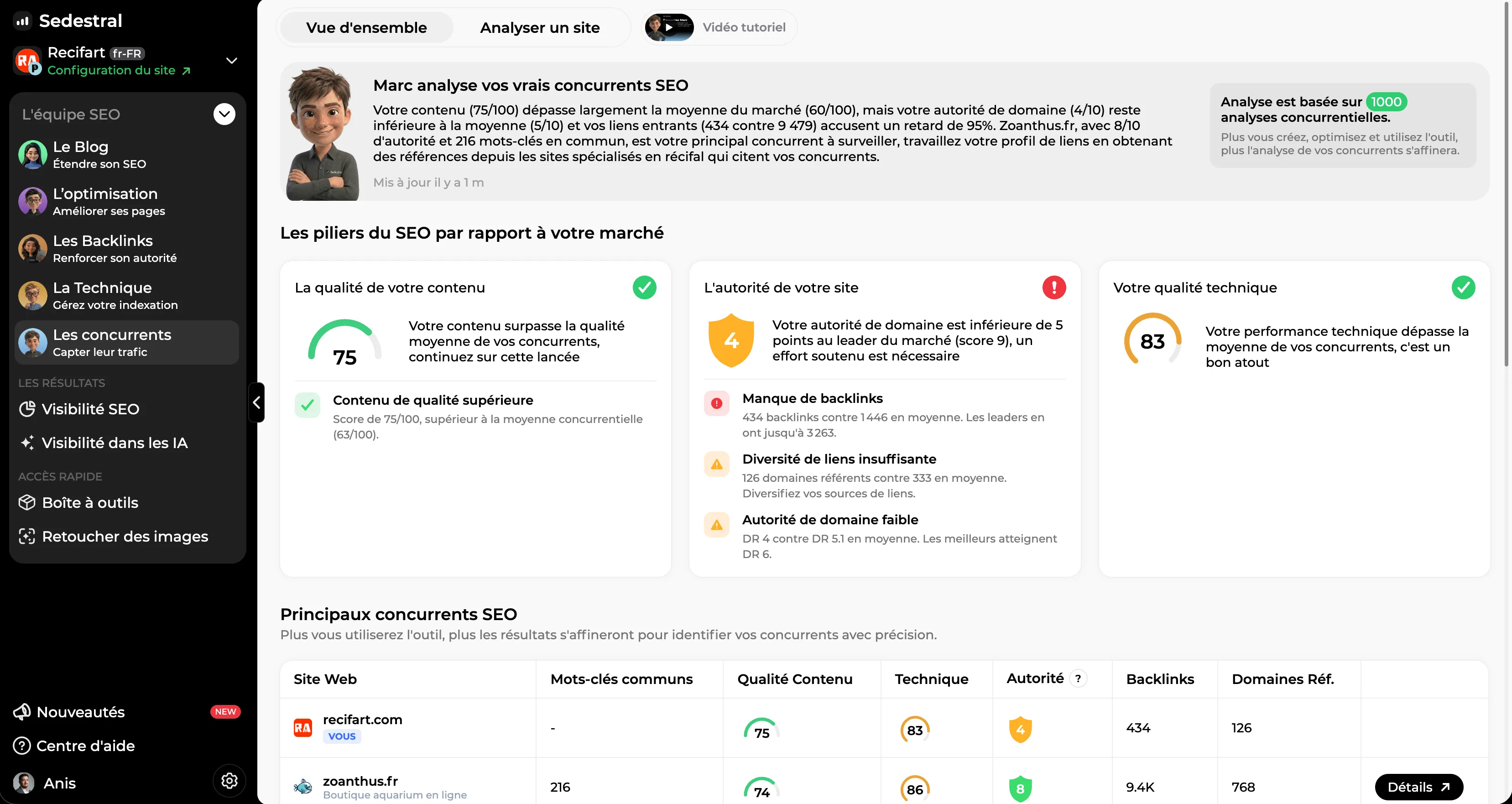Click the zoanthus.fr site name

tap(360, 781)
